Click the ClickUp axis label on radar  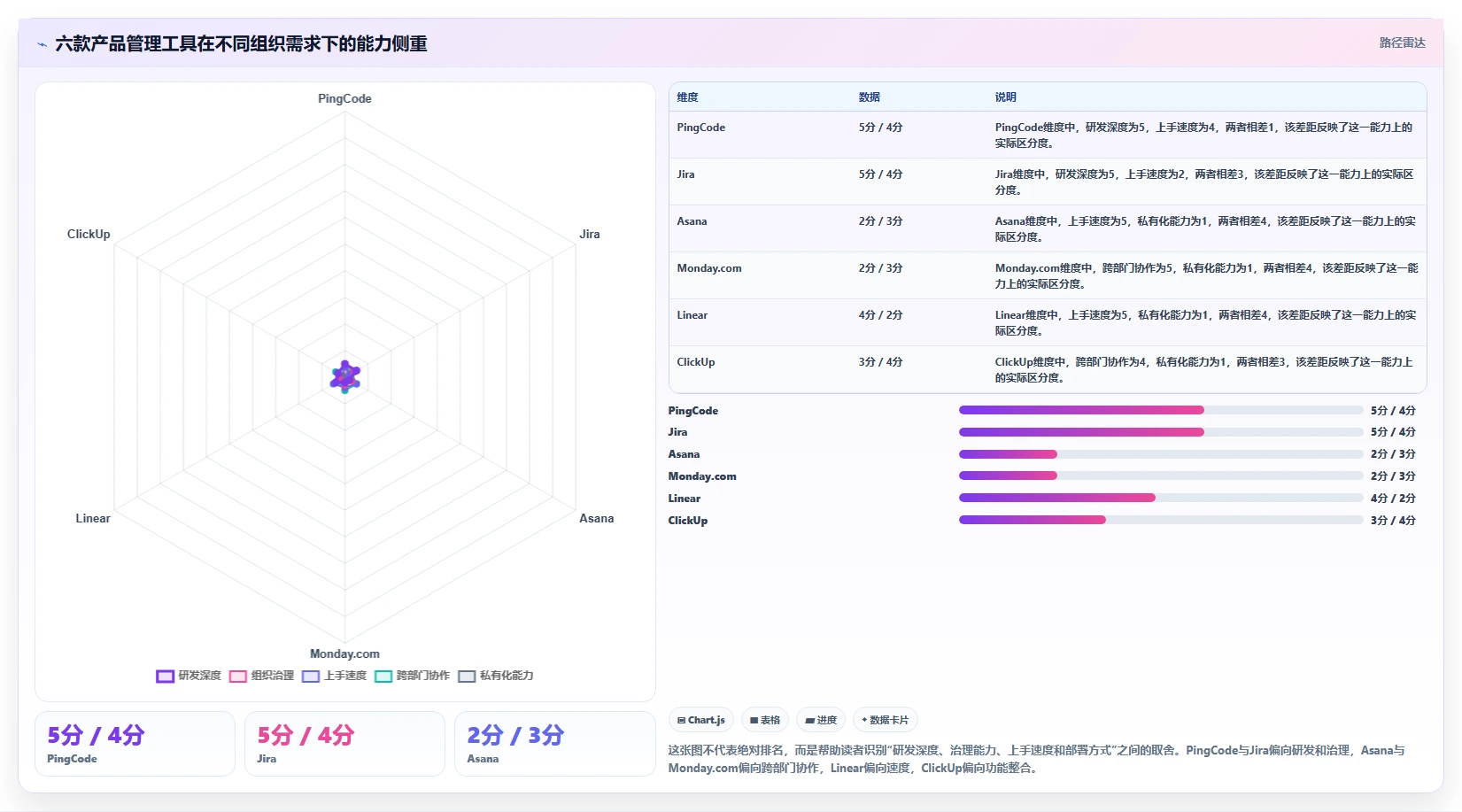(89, 234)
